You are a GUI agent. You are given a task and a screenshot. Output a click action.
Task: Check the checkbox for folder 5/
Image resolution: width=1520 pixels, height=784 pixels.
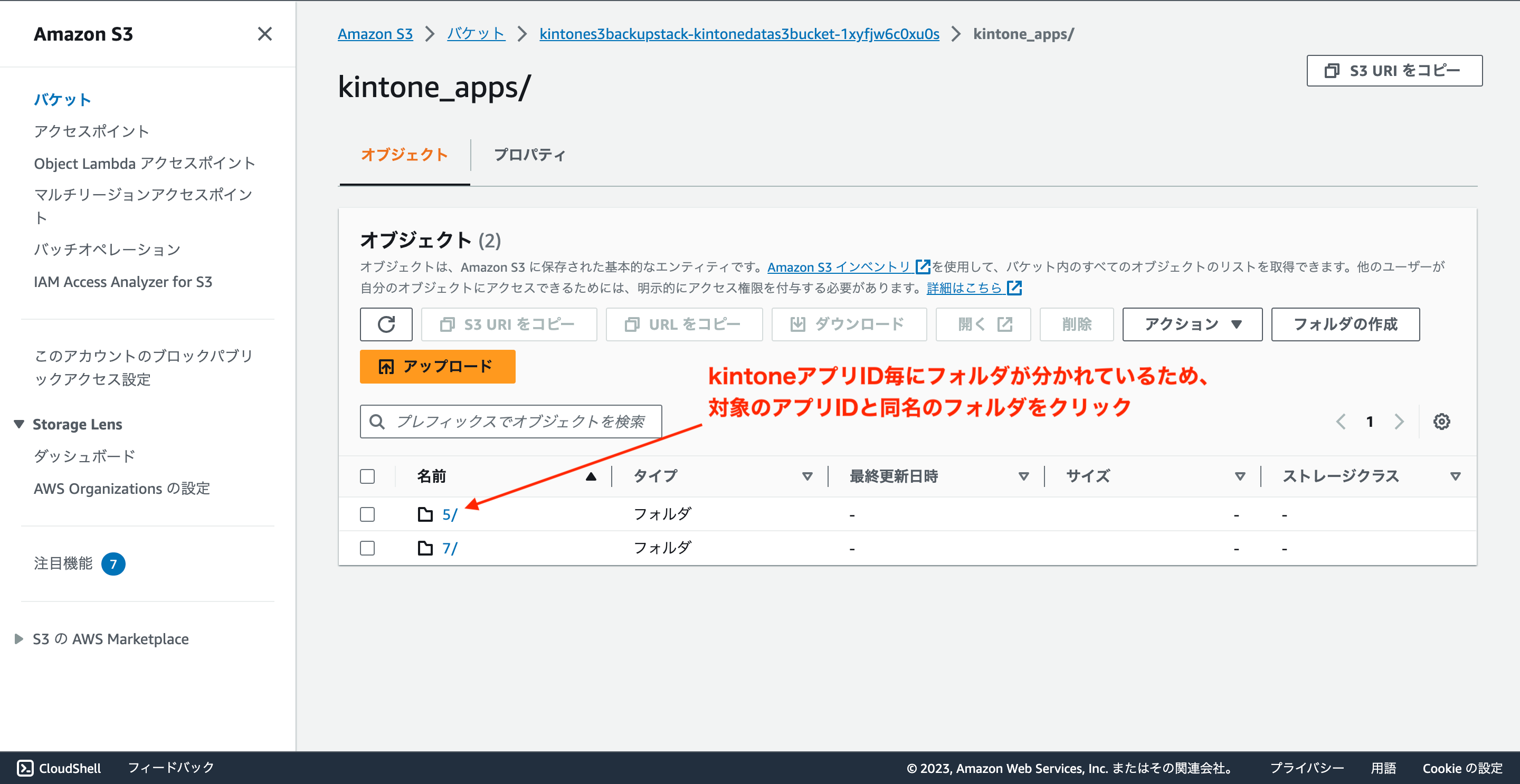pyautogui.click(x=367, y=514)
